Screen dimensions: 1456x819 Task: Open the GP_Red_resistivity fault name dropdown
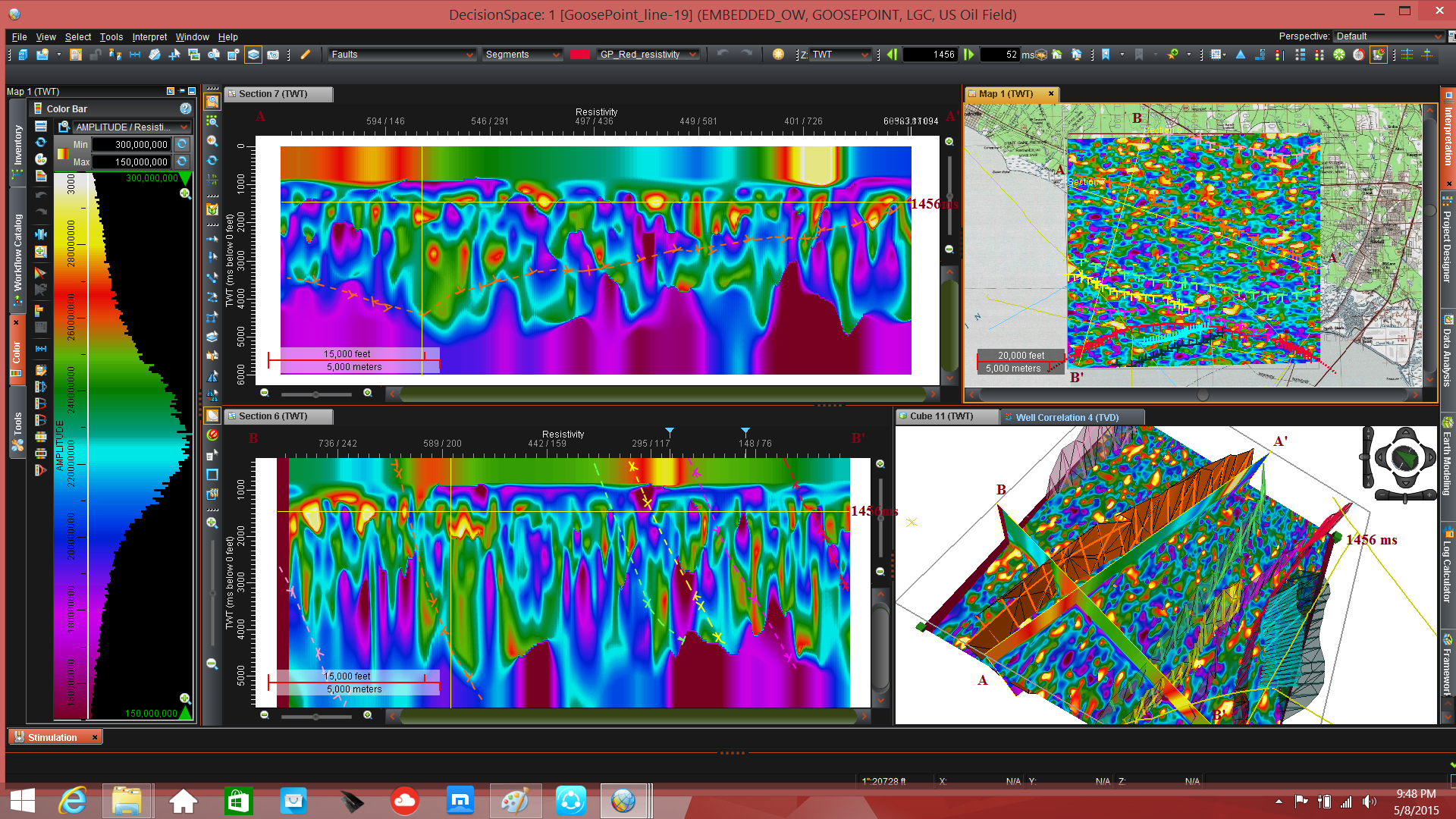[x=648, y=55]
